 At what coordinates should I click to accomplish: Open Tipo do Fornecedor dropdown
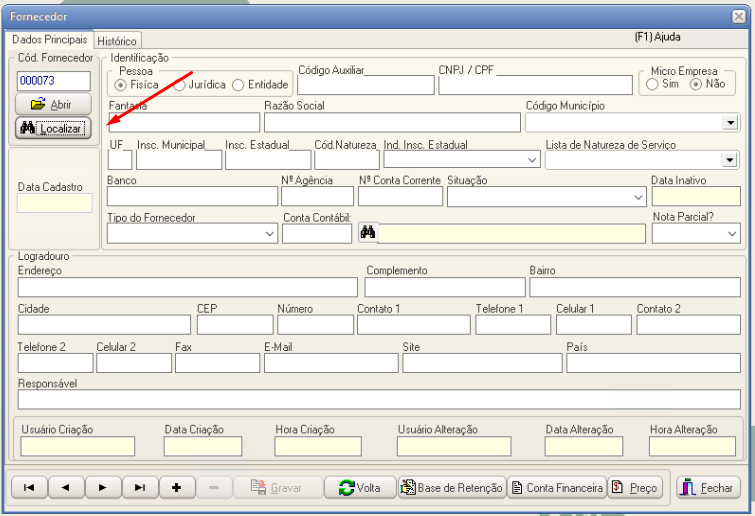(x=270, y=234)
